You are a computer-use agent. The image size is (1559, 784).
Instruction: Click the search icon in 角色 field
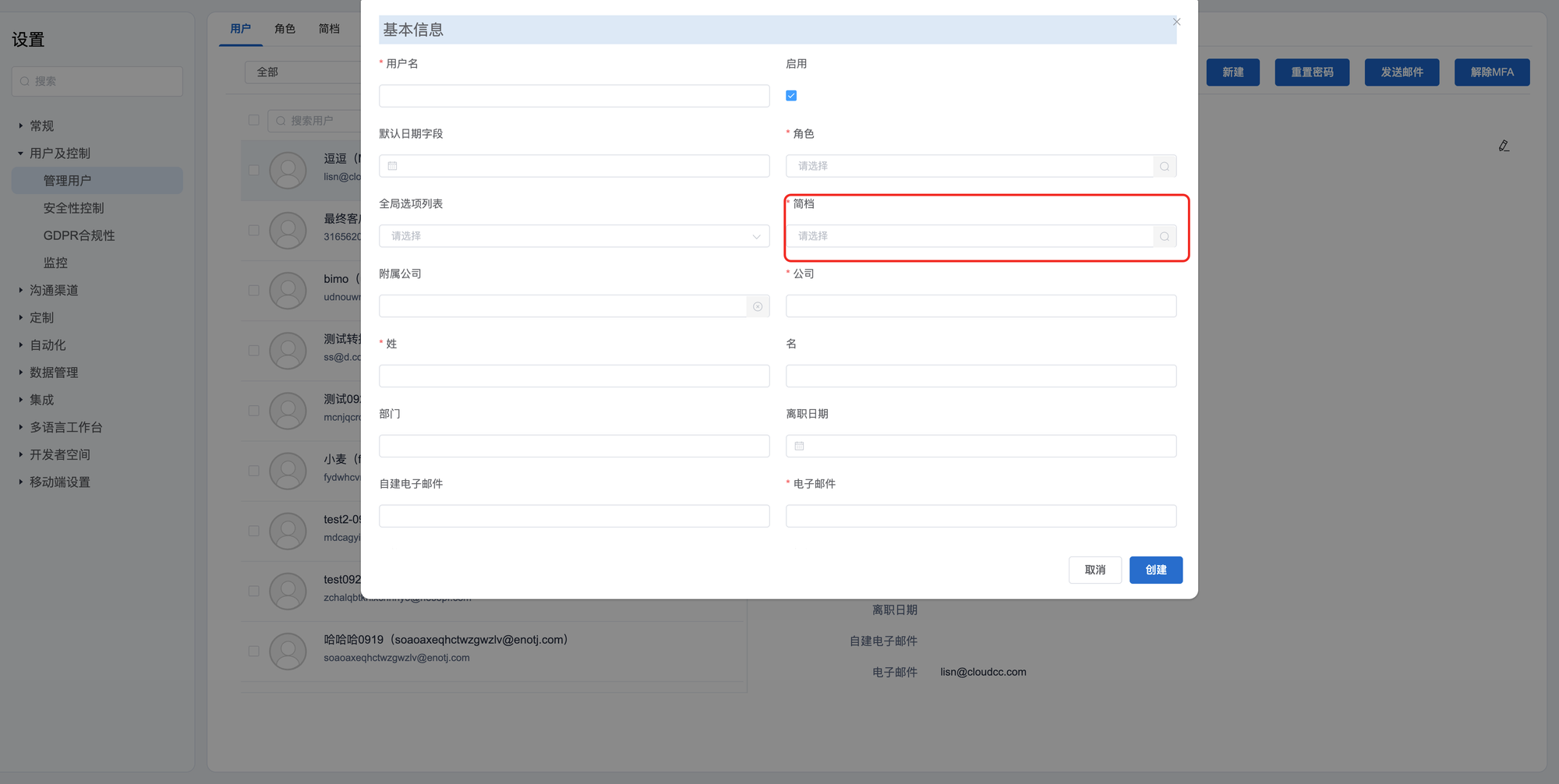point(1164,166)
